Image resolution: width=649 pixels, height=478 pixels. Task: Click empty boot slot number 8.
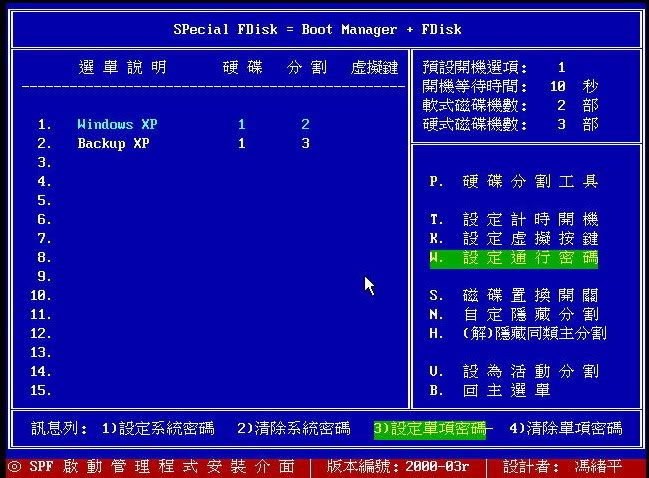tap(44, 257)
